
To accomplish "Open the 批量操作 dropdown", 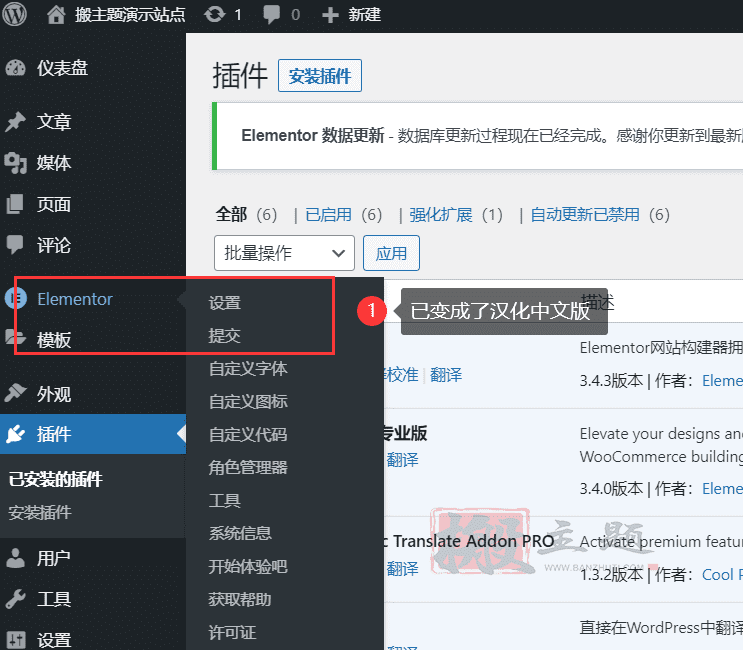I will pos(284,253).
